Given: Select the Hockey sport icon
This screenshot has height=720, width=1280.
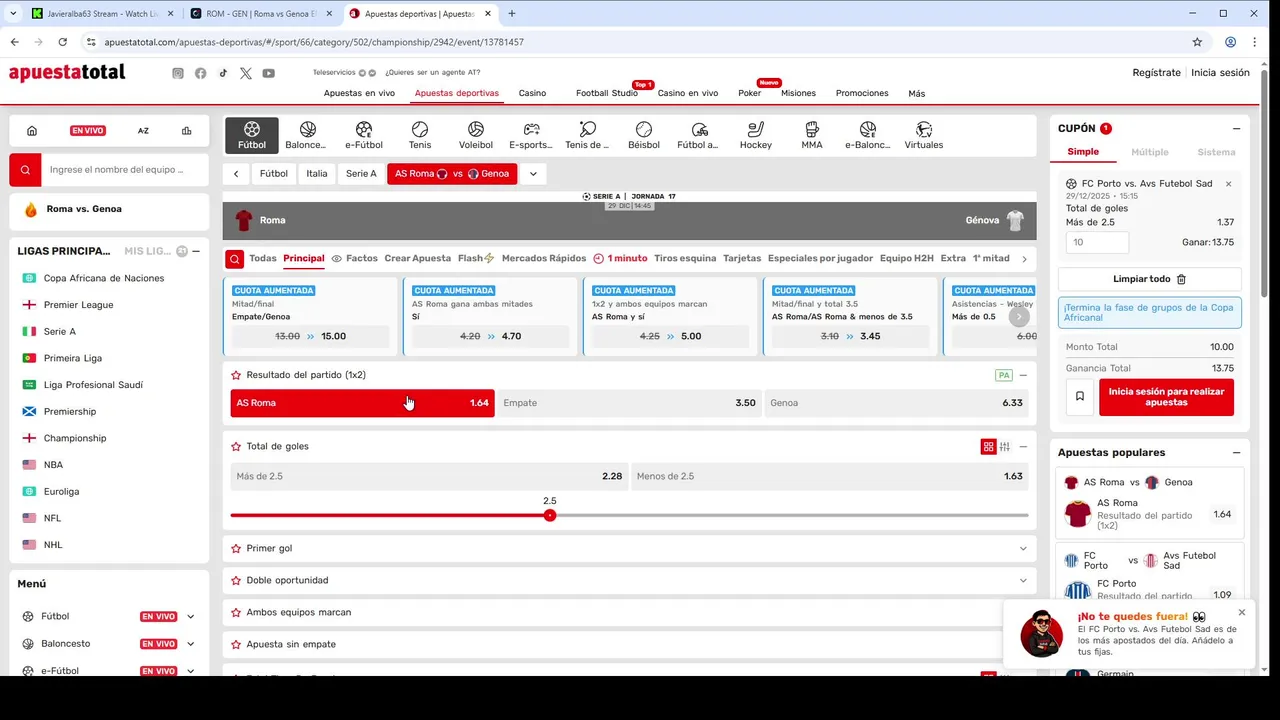Looking at the screenshot, I should click(756, 136).
